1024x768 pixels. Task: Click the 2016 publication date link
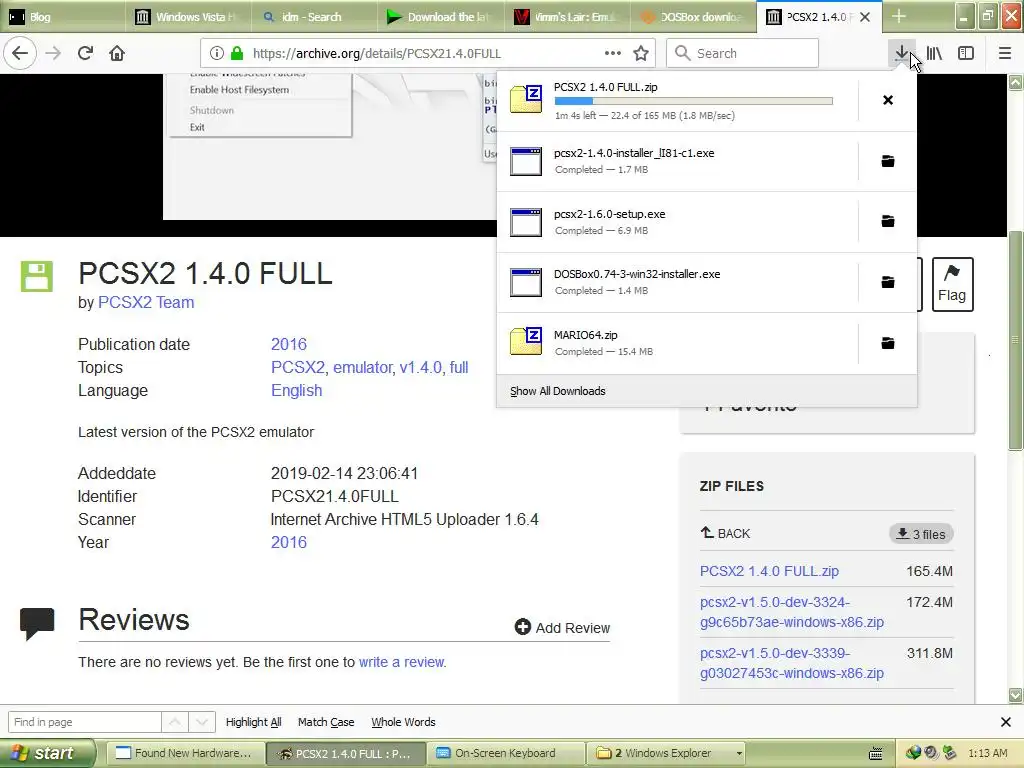pyautogui.click(x=289, y=344)
